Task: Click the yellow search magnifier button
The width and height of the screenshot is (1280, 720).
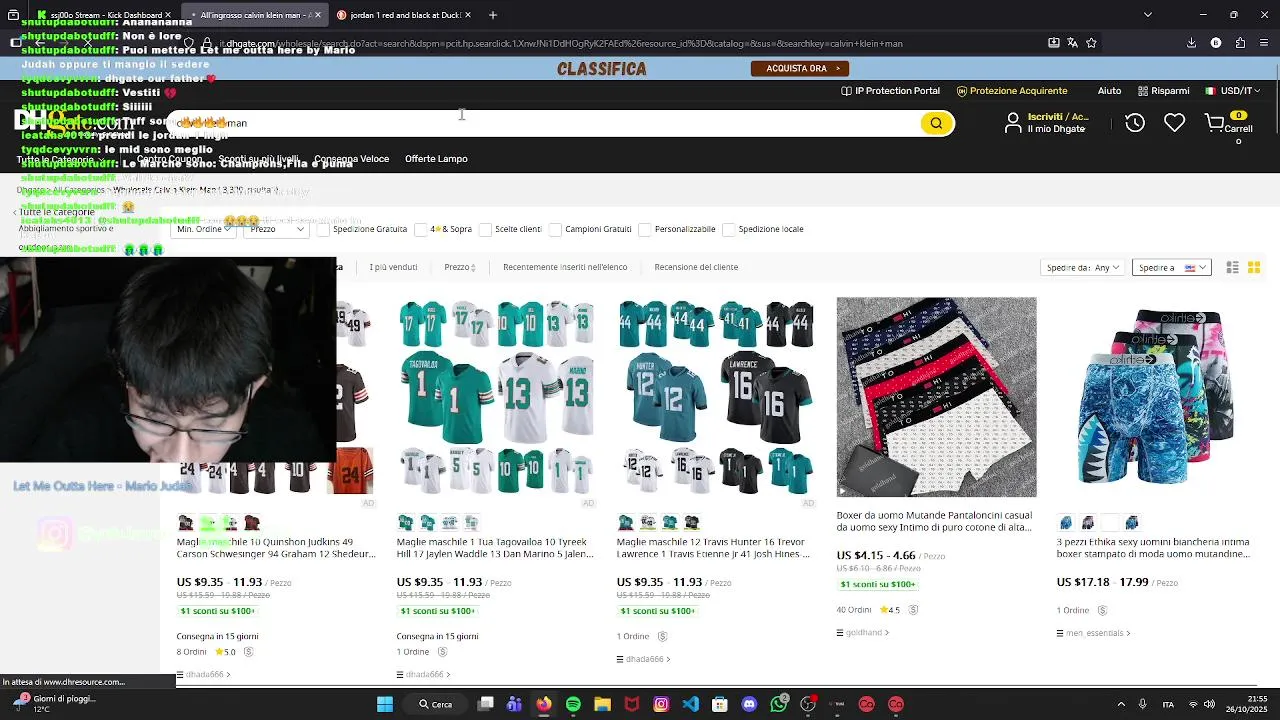Action: pyautogui.click(x=936, y=123)
